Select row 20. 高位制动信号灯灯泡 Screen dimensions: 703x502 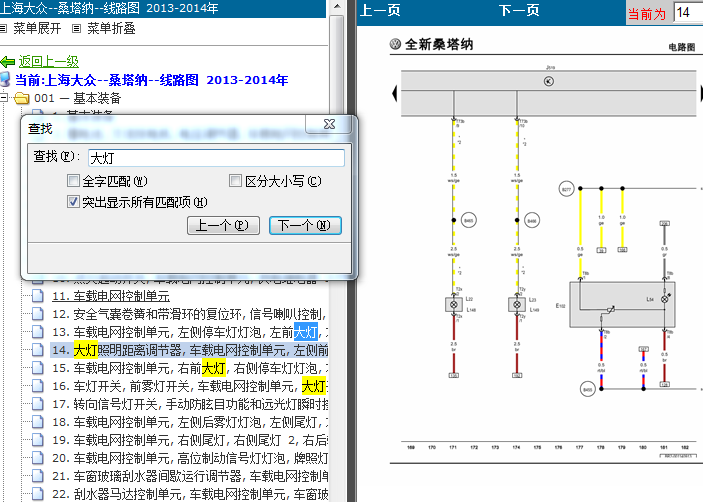(x=189, y=458)
